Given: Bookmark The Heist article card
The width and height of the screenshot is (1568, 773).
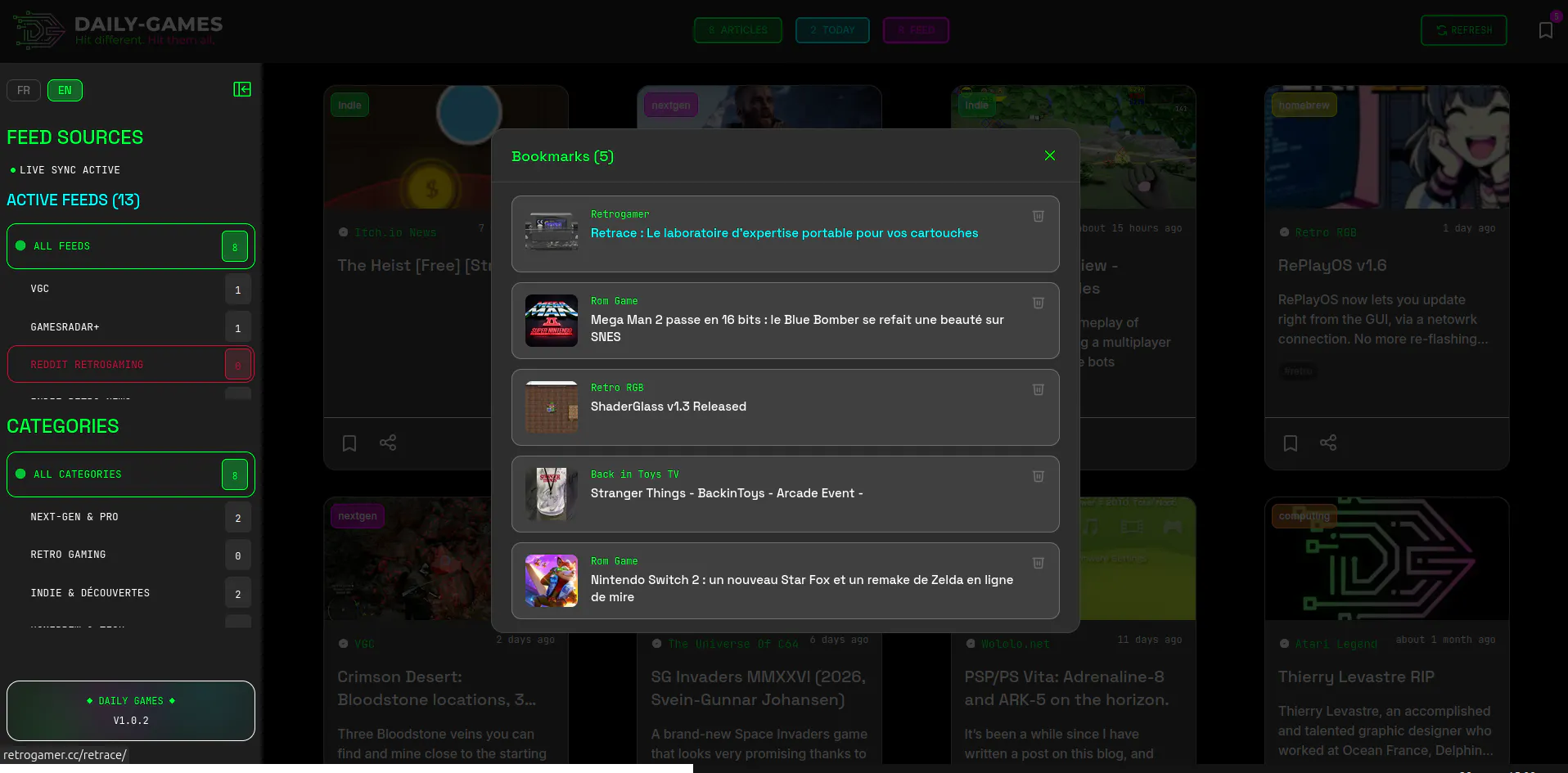Looking at the screenshot, I should point(349,443).
